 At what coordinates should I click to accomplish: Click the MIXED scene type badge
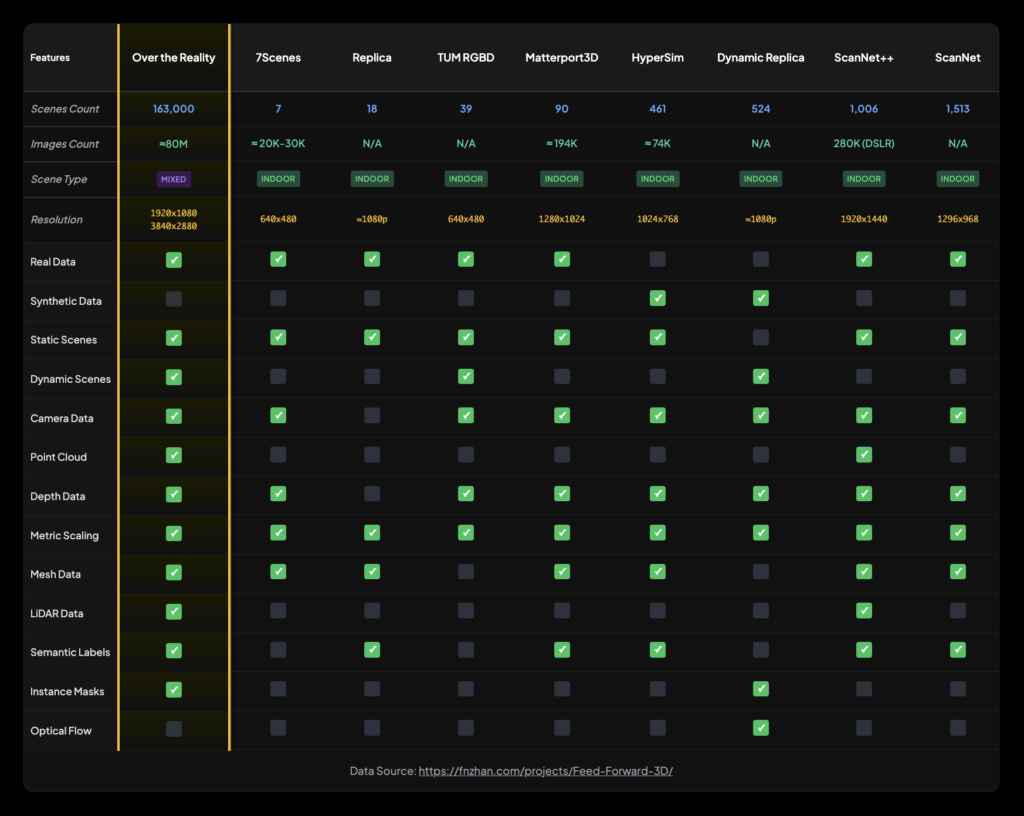click(x=174, y=180)
